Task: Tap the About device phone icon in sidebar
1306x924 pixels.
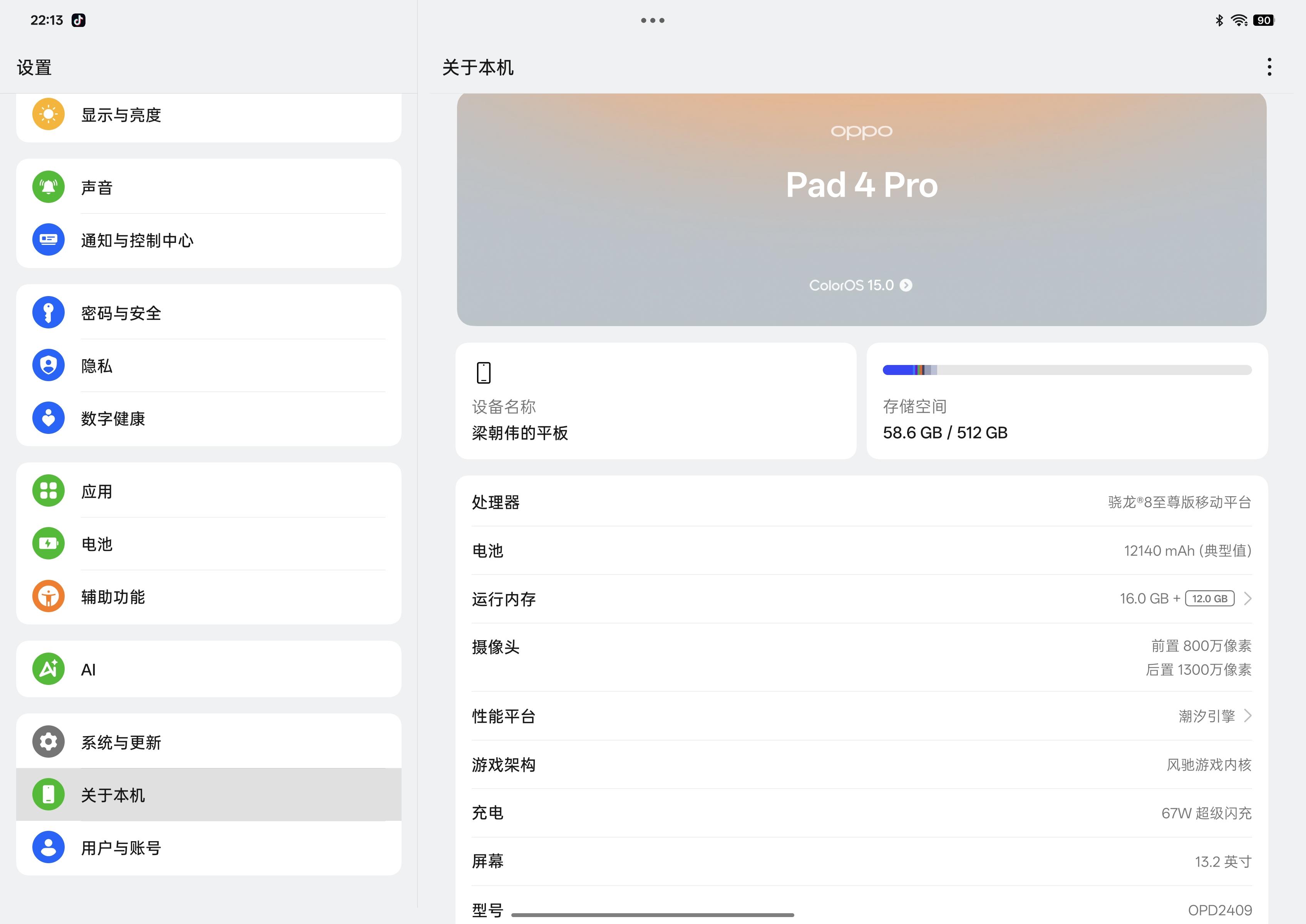Action: click(x=49, y=794)
